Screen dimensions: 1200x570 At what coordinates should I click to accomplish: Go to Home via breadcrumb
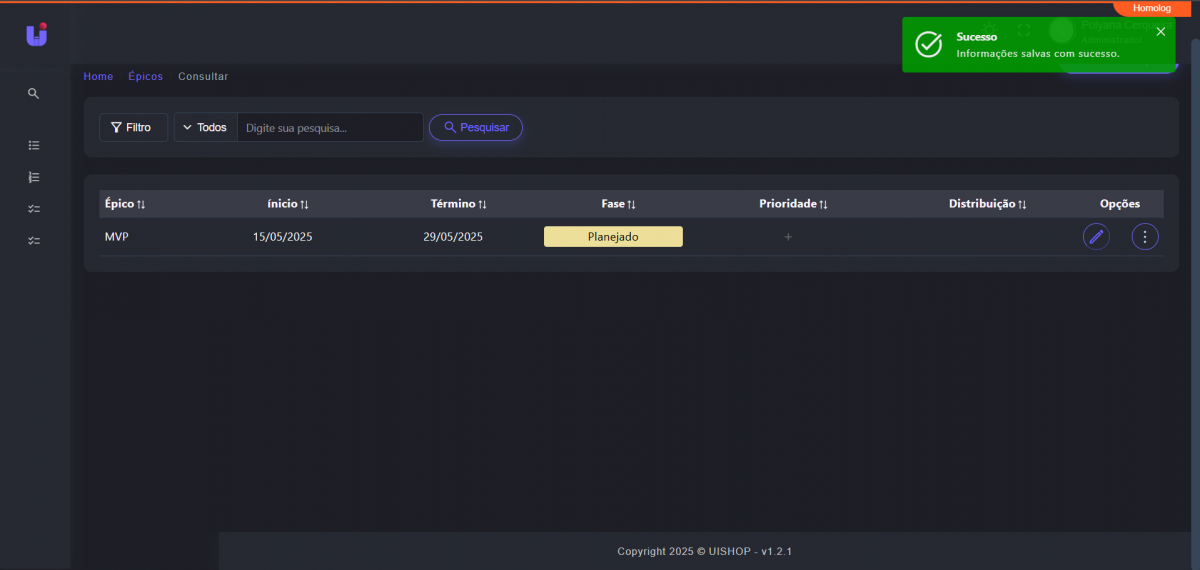98,77
